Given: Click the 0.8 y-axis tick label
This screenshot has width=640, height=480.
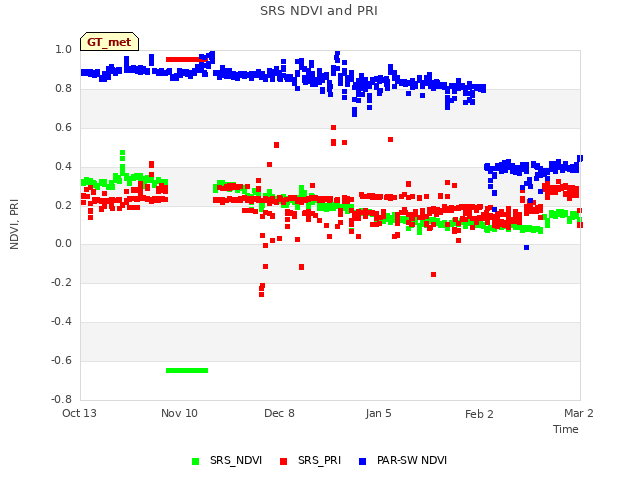Looking at the screenshot, I should (x=64, y=89).
